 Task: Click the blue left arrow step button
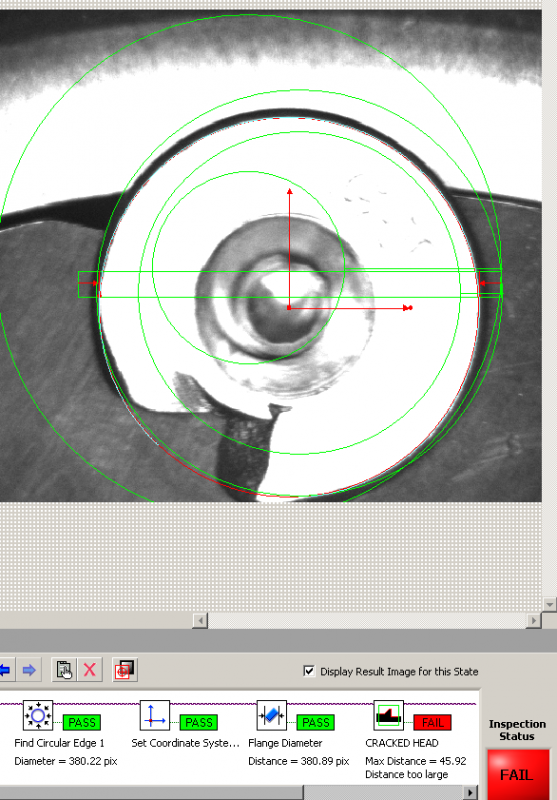coord(5,669)
